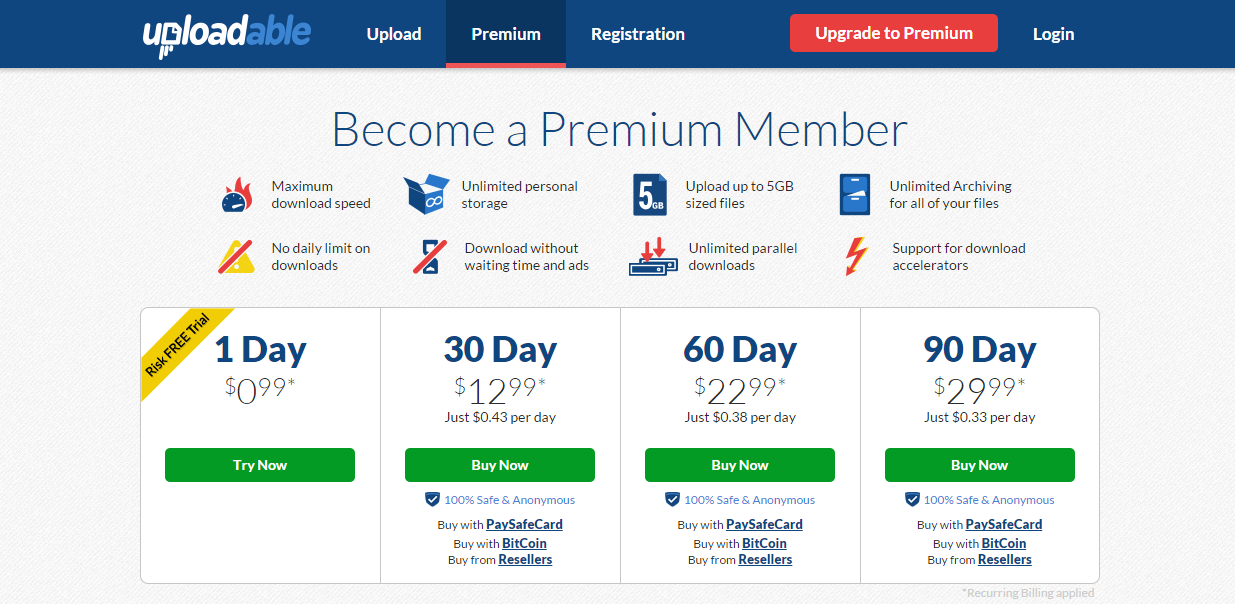Click the 5GB file size icon

pyautogui.click(x=649, y=194)
